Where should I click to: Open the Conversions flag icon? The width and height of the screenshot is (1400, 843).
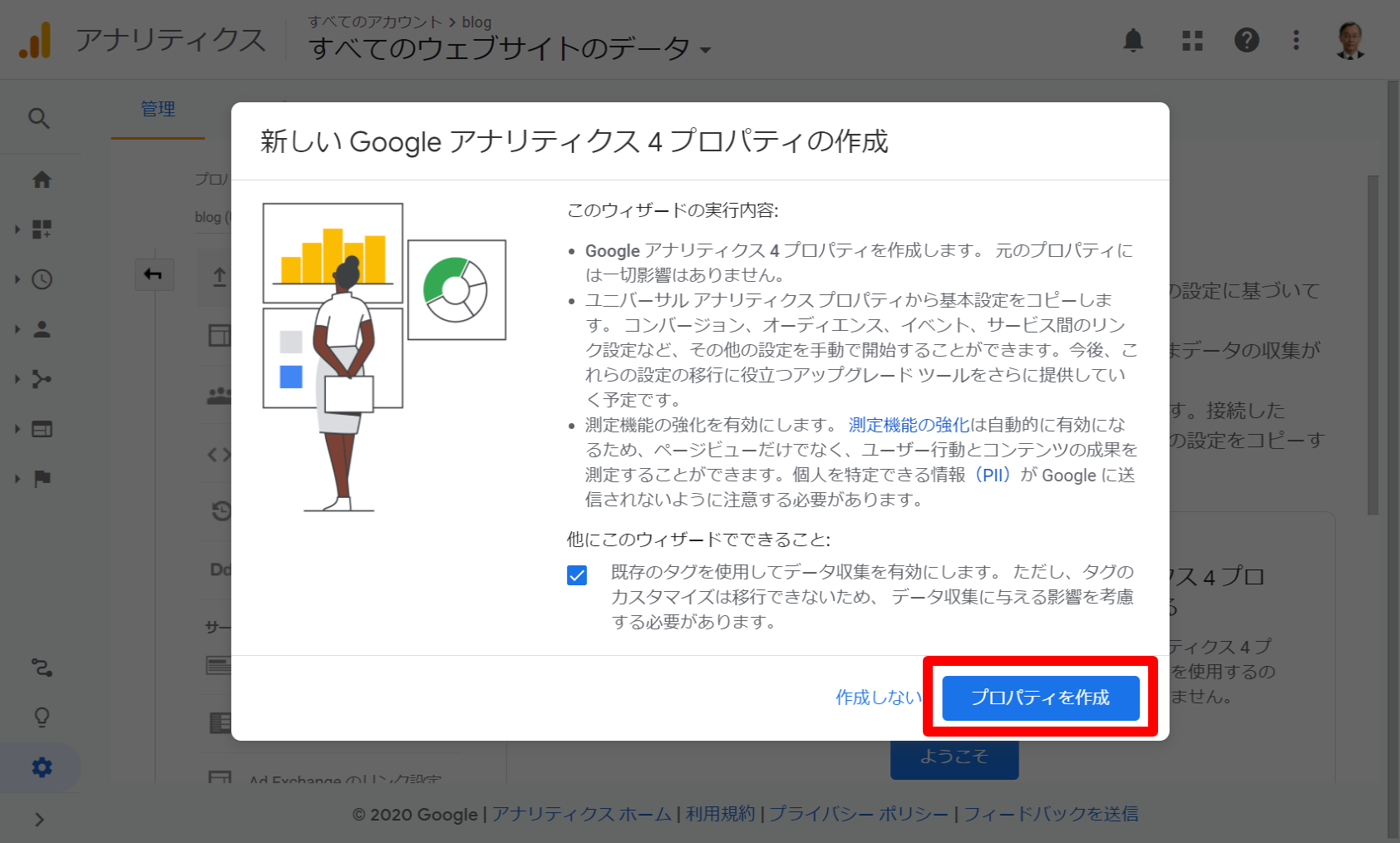click(x=42, y=479)
